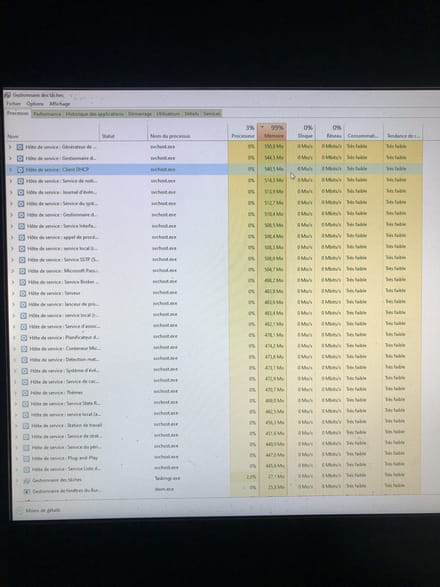Viewport: 440px width, 587px height.
Task: Click the Gestionnaire de fenêtres process icon
Action: [x=27, y=491]
